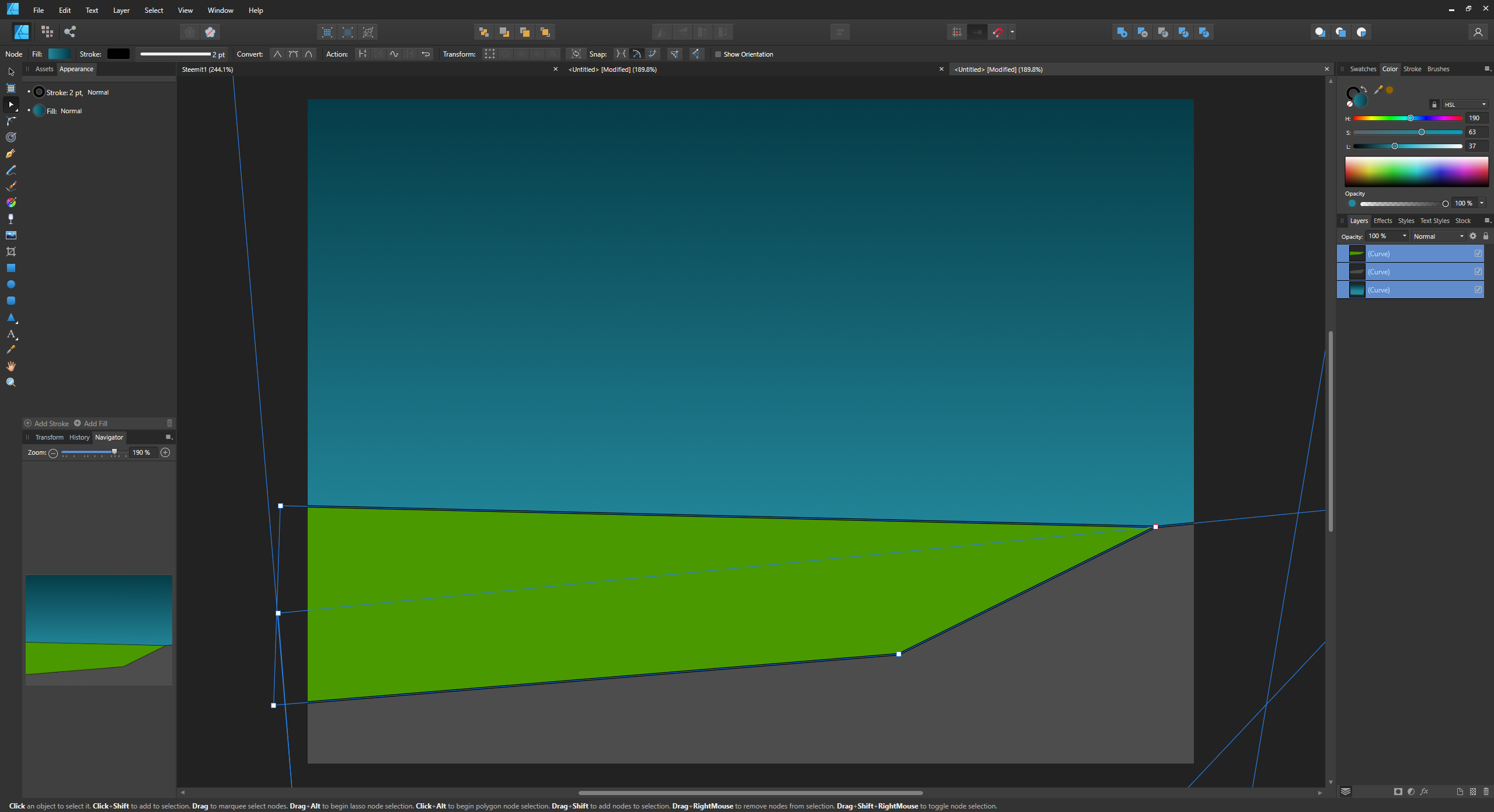Select the Zoom tool magnifier

[11, 382]
